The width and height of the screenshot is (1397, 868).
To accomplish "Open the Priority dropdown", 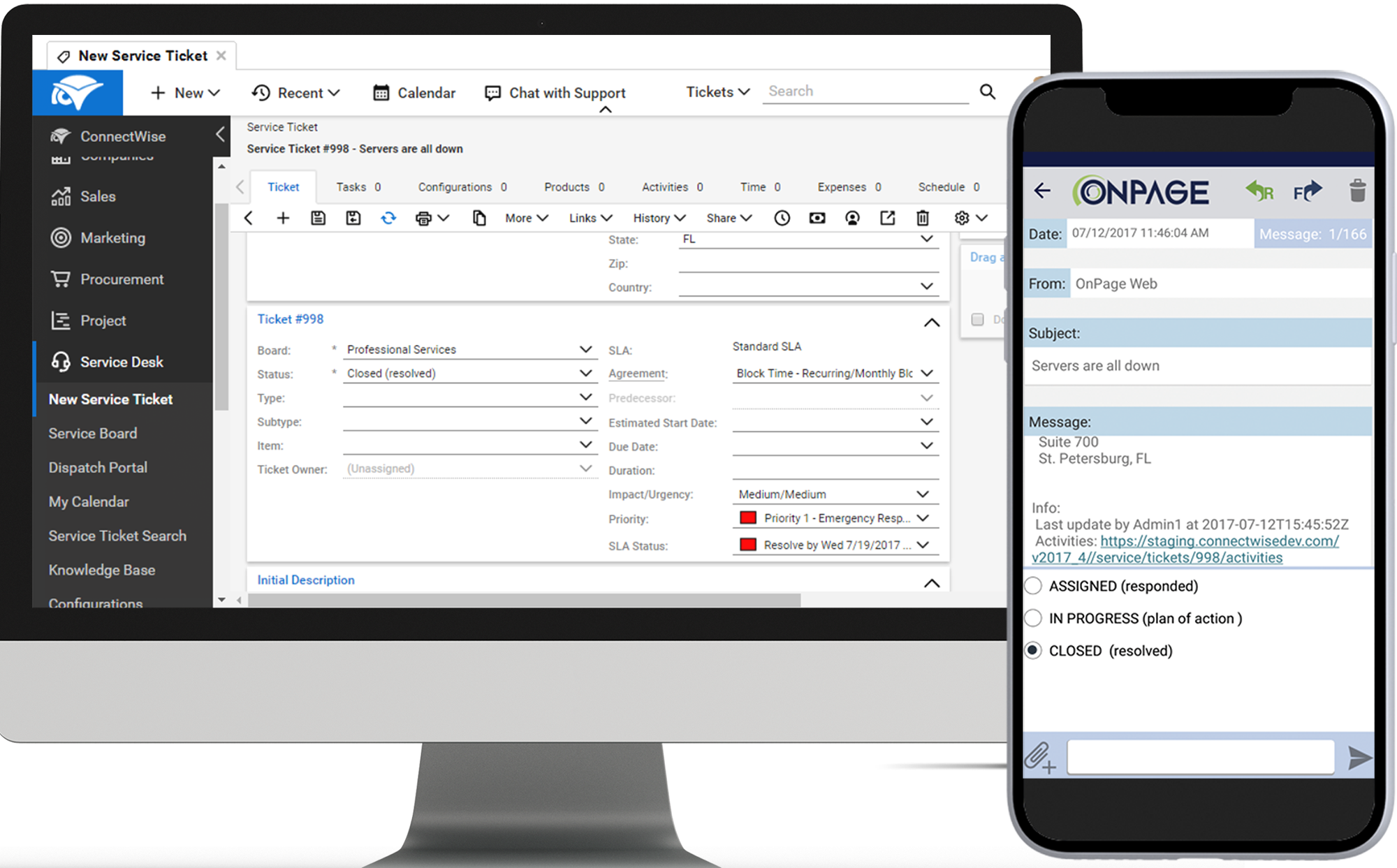I will click(x=835, y=518).
